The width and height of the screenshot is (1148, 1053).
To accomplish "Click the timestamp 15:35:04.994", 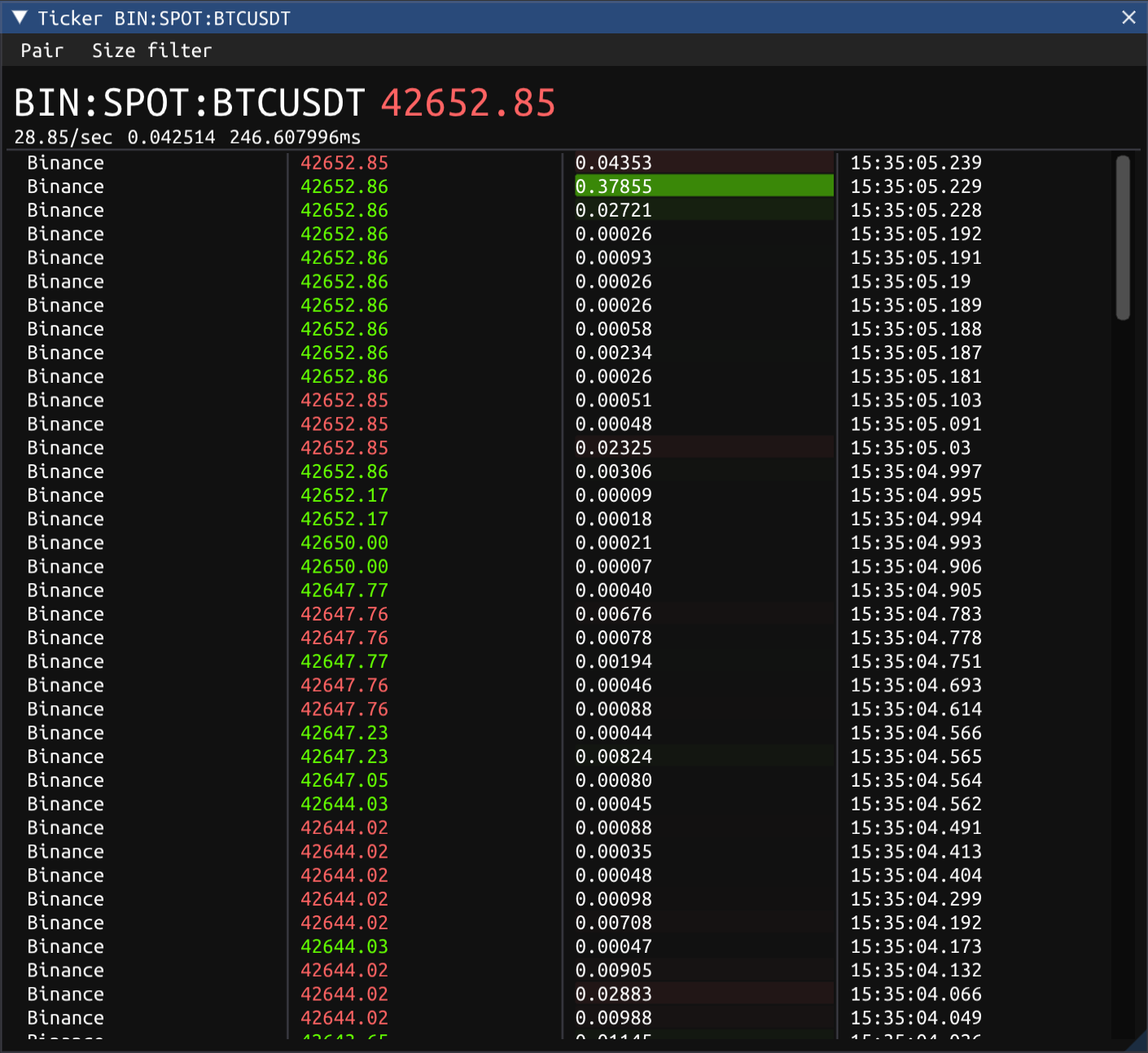I will 916,519.
